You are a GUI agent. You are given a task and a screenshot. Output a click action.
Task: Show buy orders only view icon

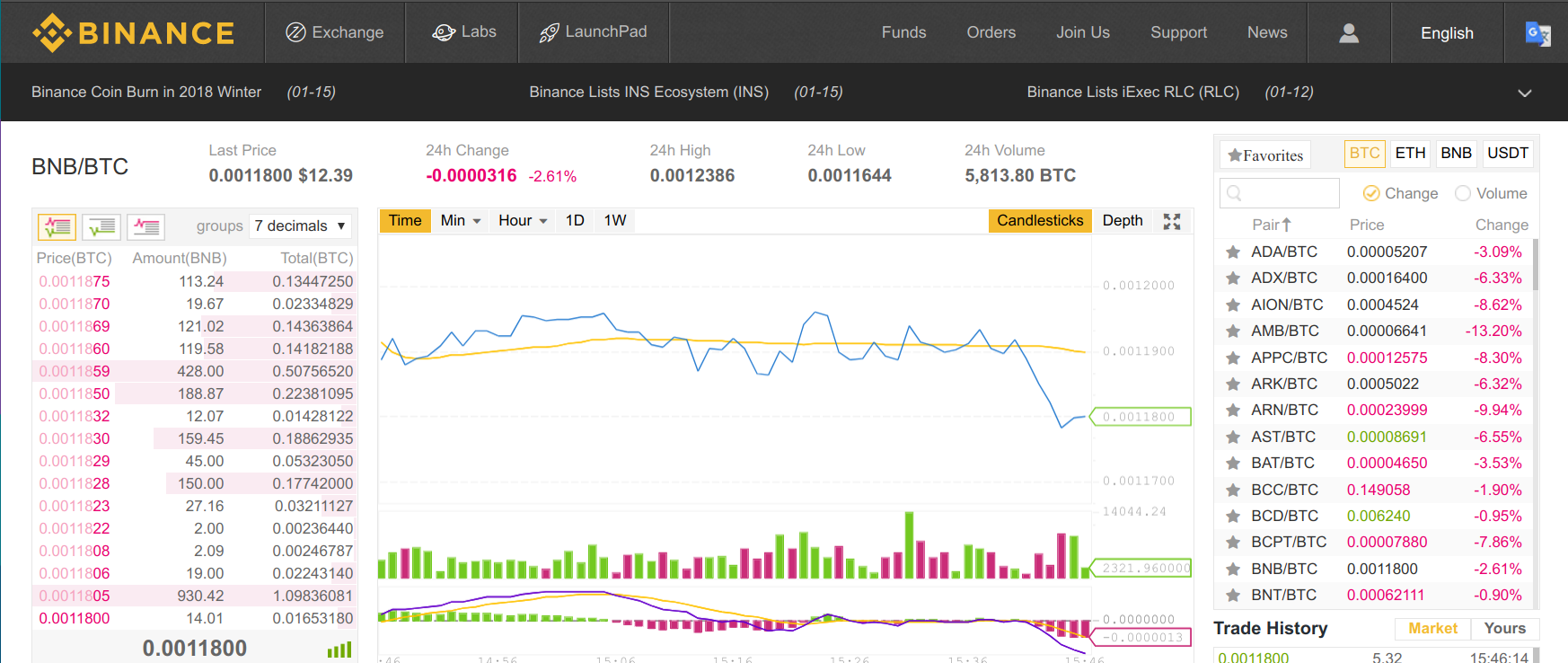101,226
